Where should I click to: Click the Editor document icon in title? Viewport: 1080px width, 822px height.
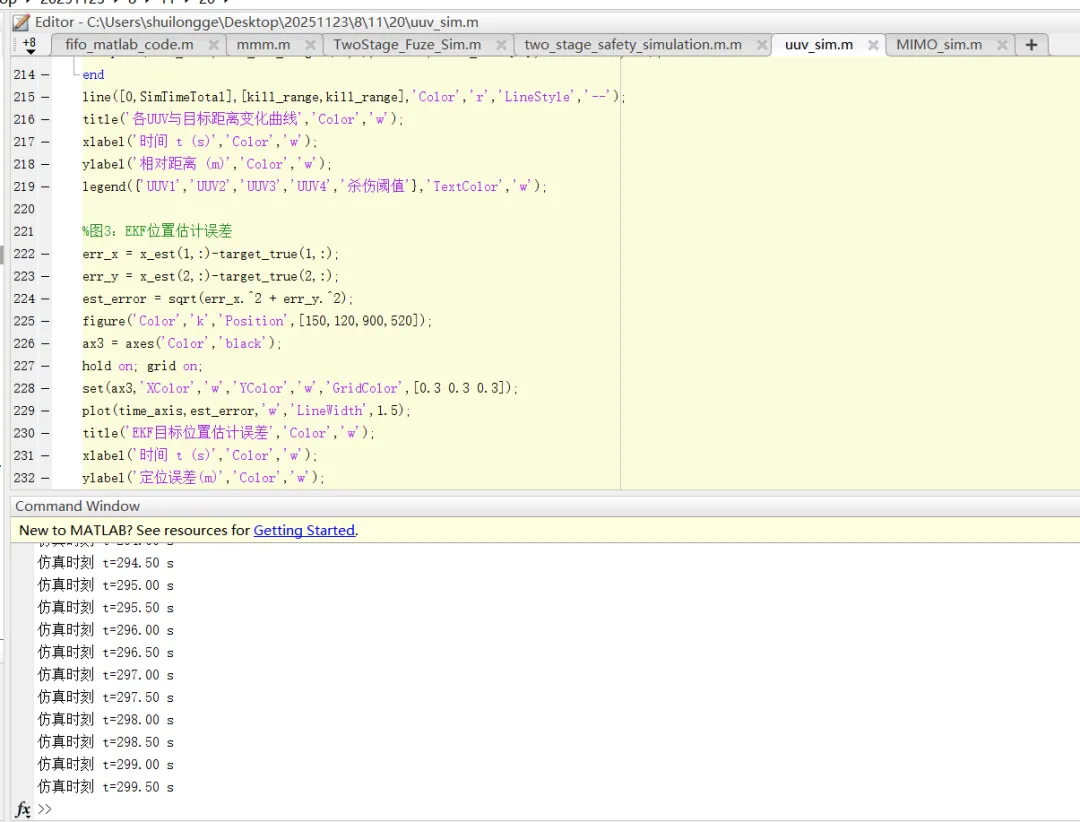coord(21,23)
